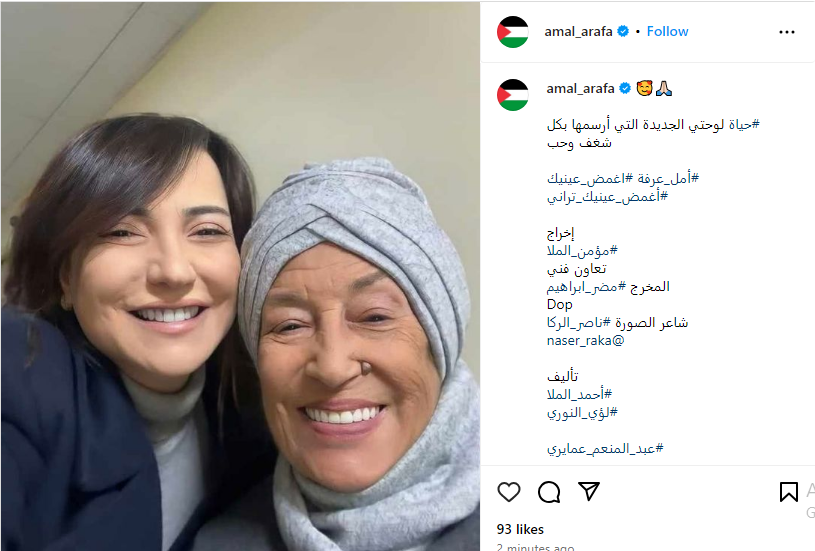Save the post with the bookmark icon

point(788,492)
